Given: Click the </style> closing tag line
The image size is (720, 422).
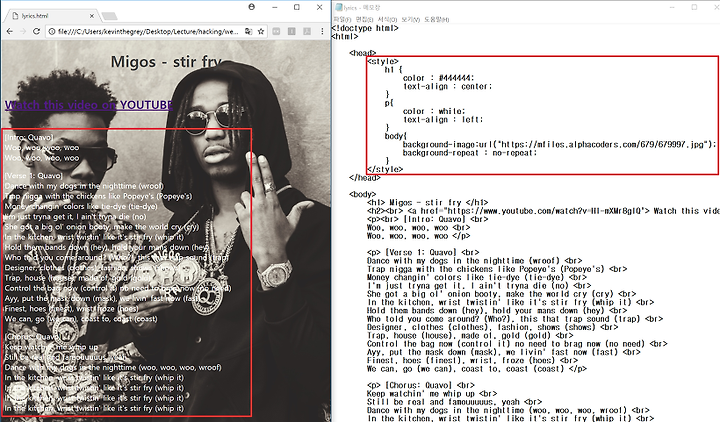Looking at the screenshot, I should 385,169.
